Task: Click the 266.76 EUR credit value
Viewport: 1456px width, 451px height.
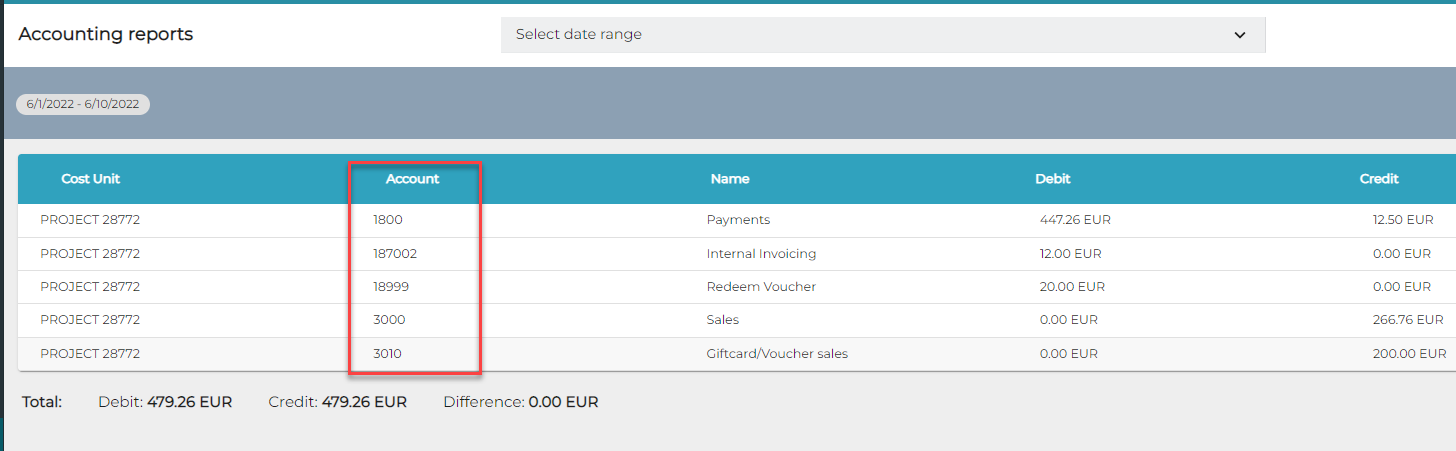Action: point(1408,320)
